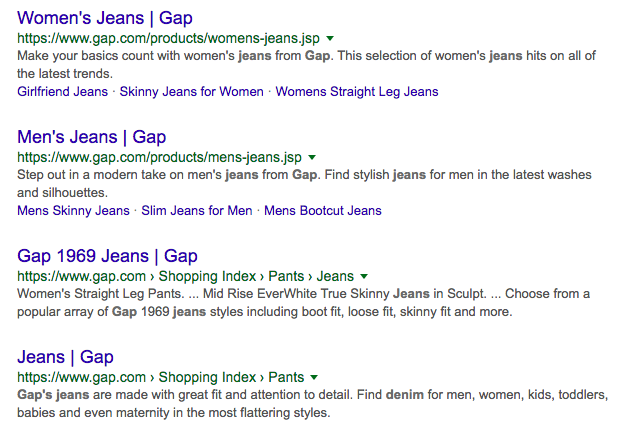Open dropdown arrow after last result's Shopping Index › Pants
This screenshot has height=426, width=630.
pyautogui.click(x=314, y=377)
